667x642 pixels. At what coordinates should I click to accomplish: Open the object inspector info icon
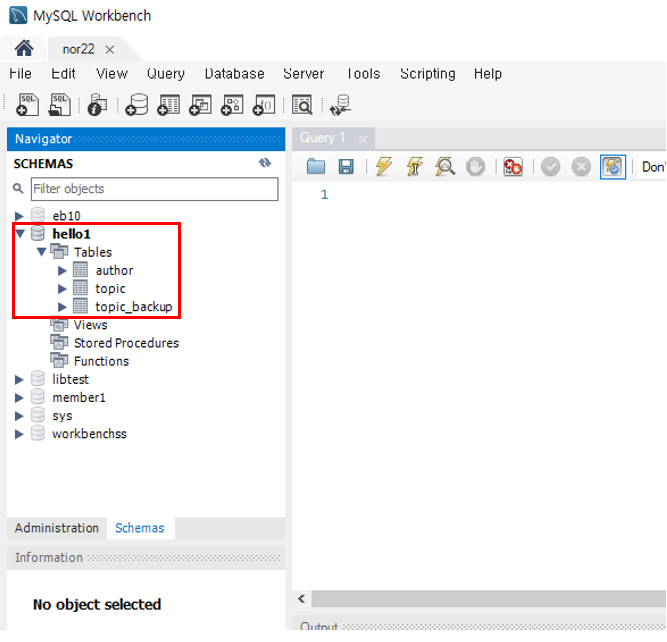[x=97, y=105]
